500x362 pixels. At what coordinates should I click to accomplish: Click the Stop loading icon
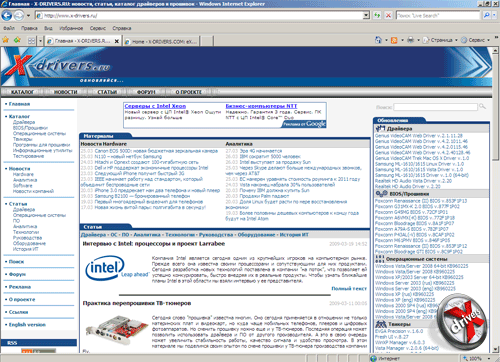(388, 15)
